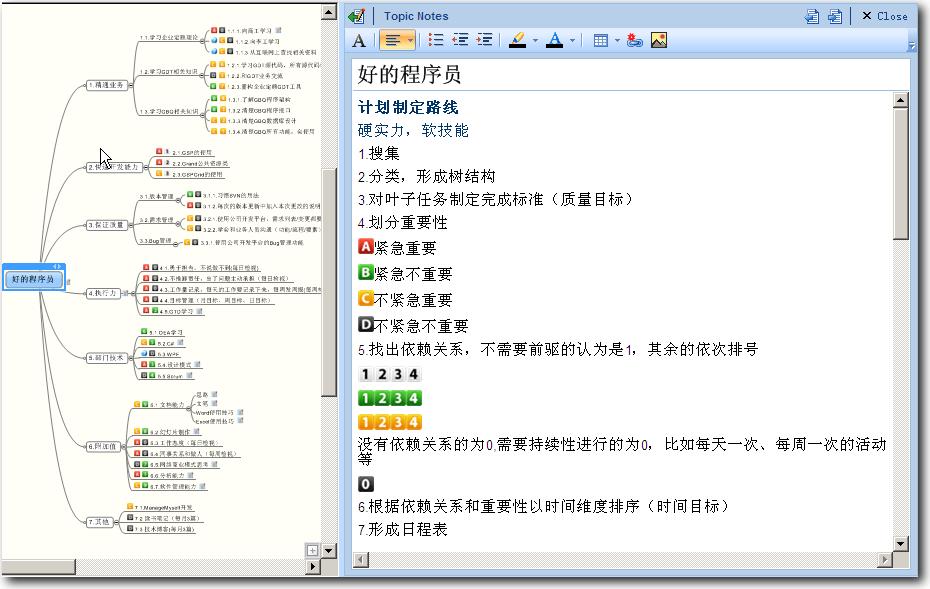The image size is (930, 589).
Task: Close the Topic Notes panel
Action: 884,16
